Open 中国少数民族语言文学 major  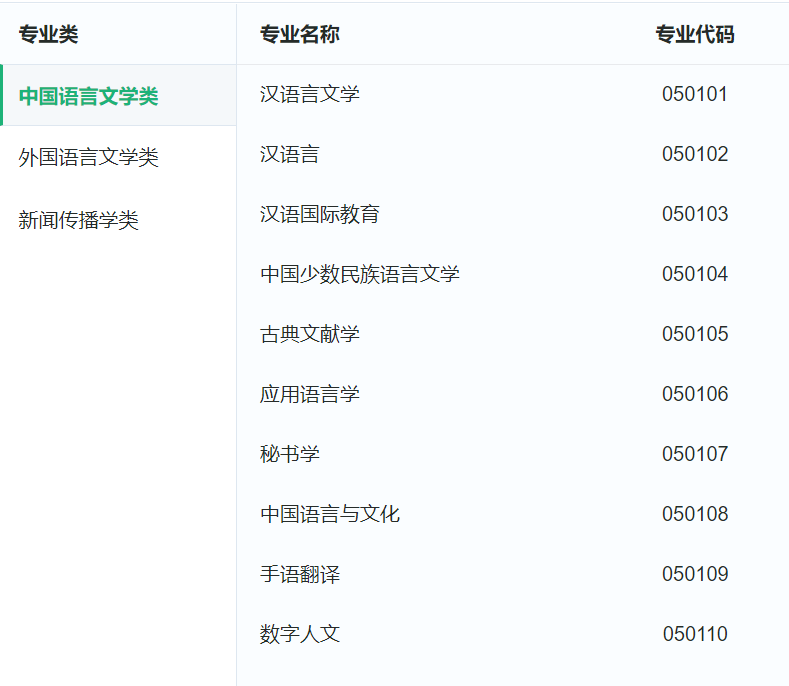360,274
